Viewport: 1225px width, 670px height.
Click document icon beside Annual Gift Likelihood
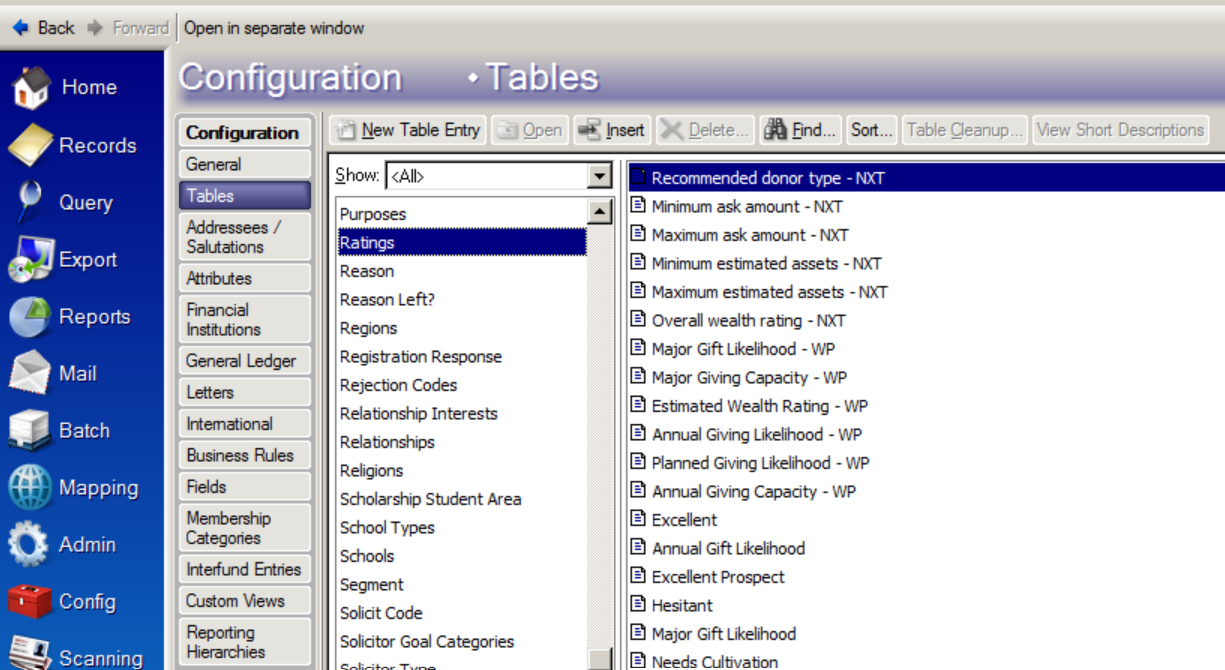pyautogui.click(x=638, y=548)
